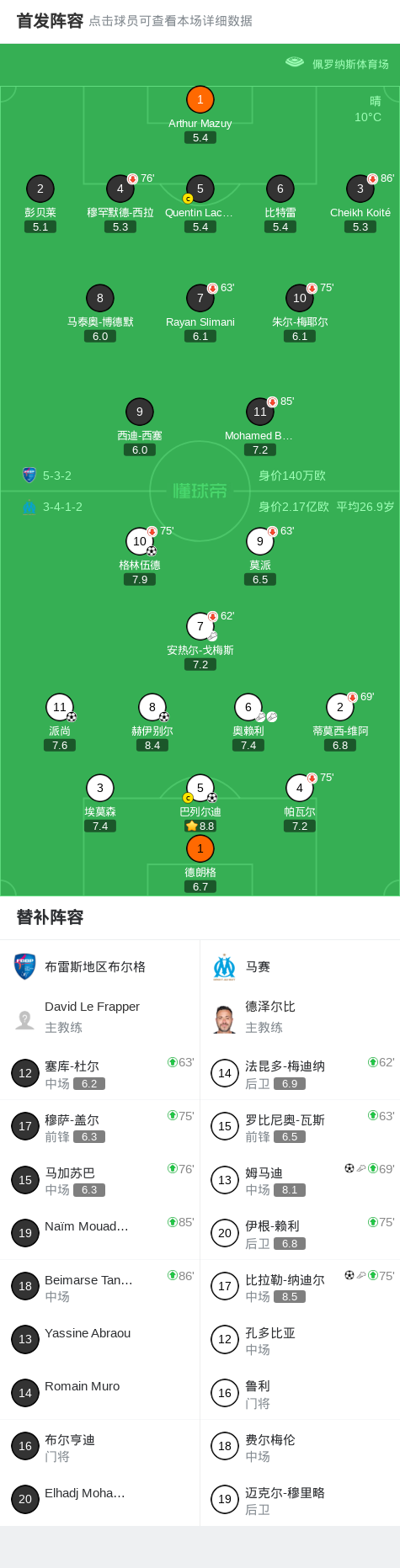Select substitute 比拉勒-纳迪尔尔 number 17

click(300, 1287)
